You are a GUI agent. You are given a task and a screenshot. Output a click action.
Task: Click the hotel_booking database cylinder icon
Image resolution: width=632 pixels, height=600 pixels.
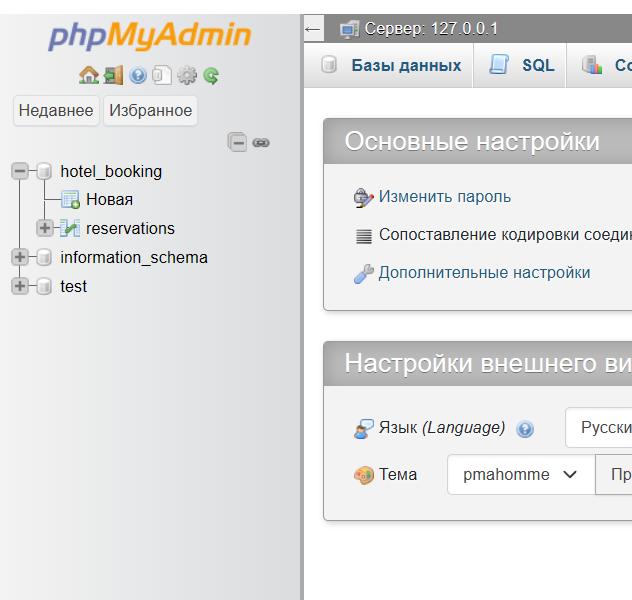(44, 171)
